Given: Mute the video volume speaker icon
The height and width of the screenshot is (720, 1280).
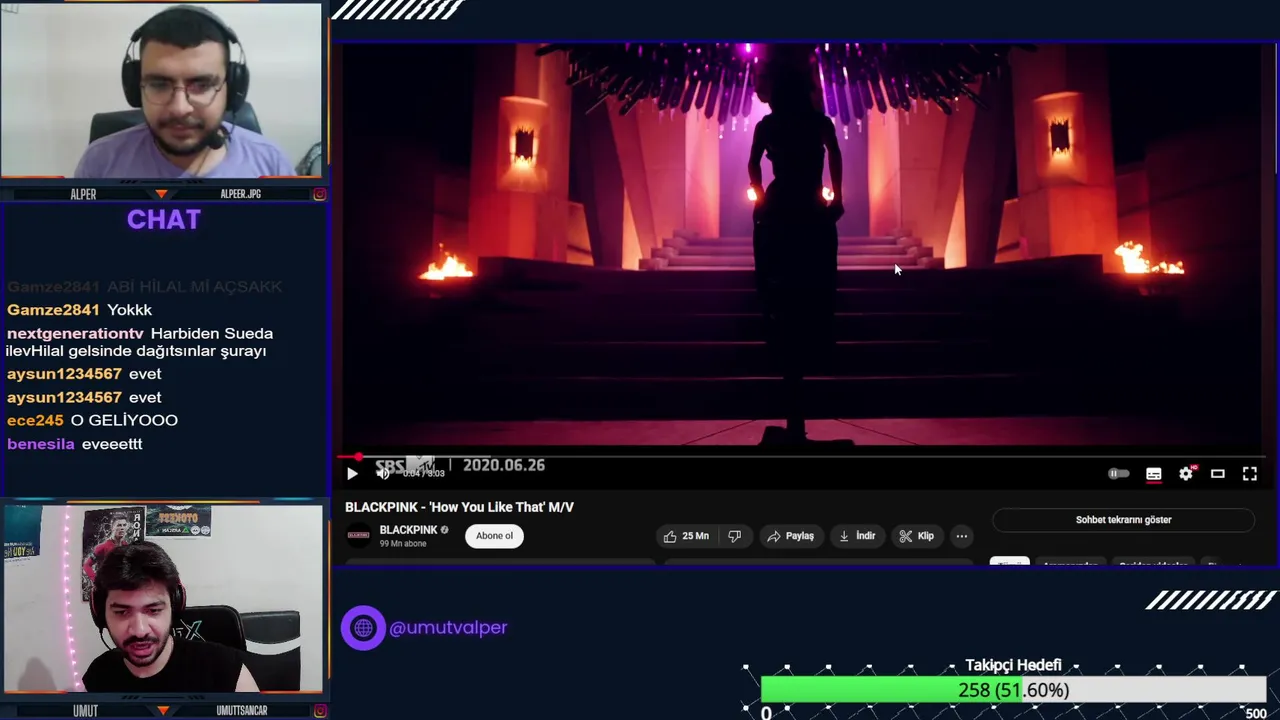Looking at the screenshot, I should click(383, 474).
